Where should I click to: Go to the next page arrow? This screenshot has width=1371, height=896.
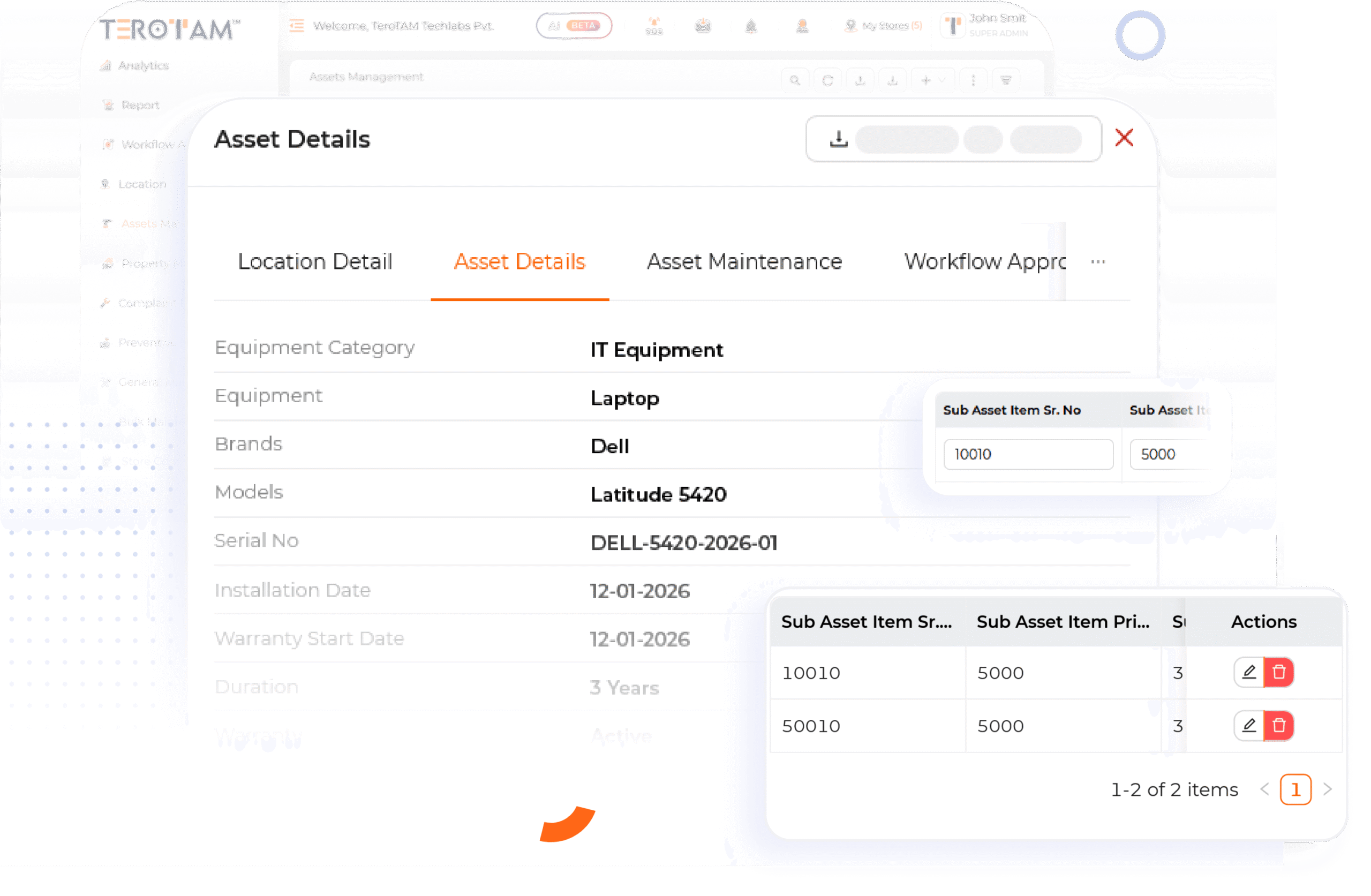(x=1327, y=789)
